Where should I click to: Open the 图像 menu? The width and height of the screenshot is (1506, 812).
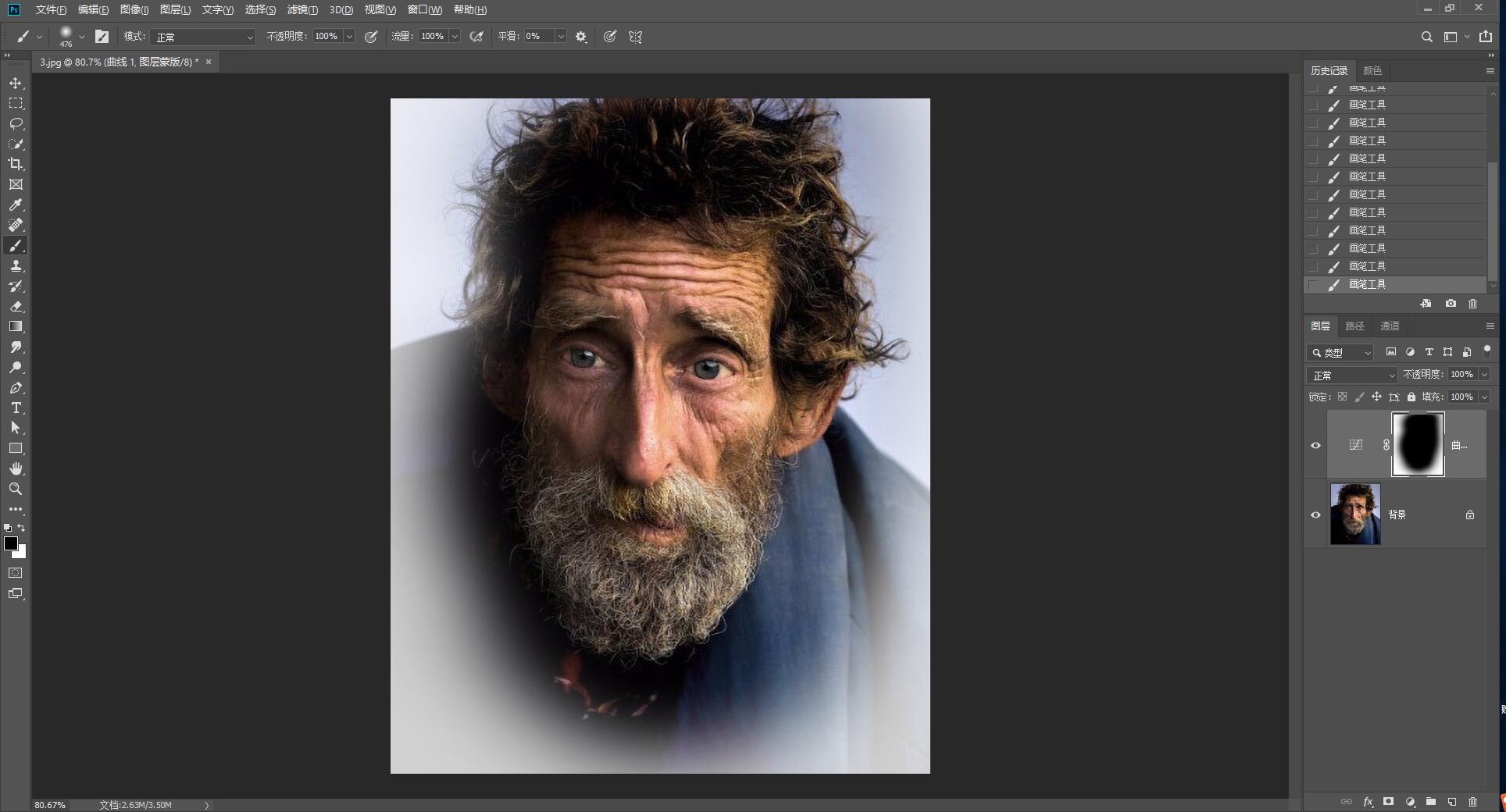coord(134,9)
